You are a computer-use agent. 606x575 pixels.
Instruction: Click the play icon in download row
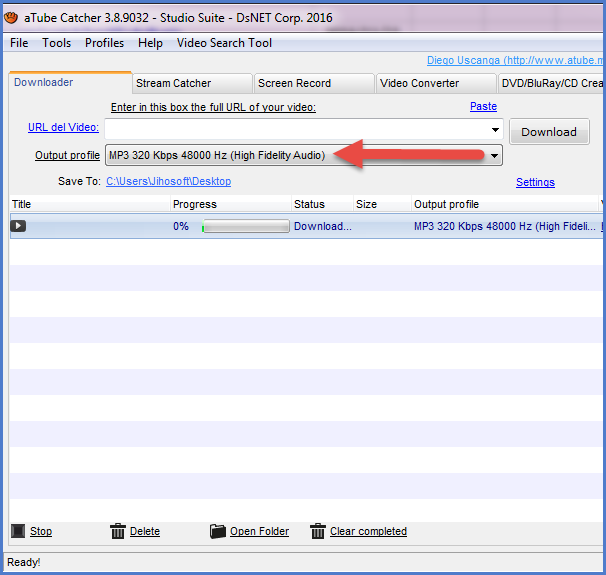[x=18, y=226]
